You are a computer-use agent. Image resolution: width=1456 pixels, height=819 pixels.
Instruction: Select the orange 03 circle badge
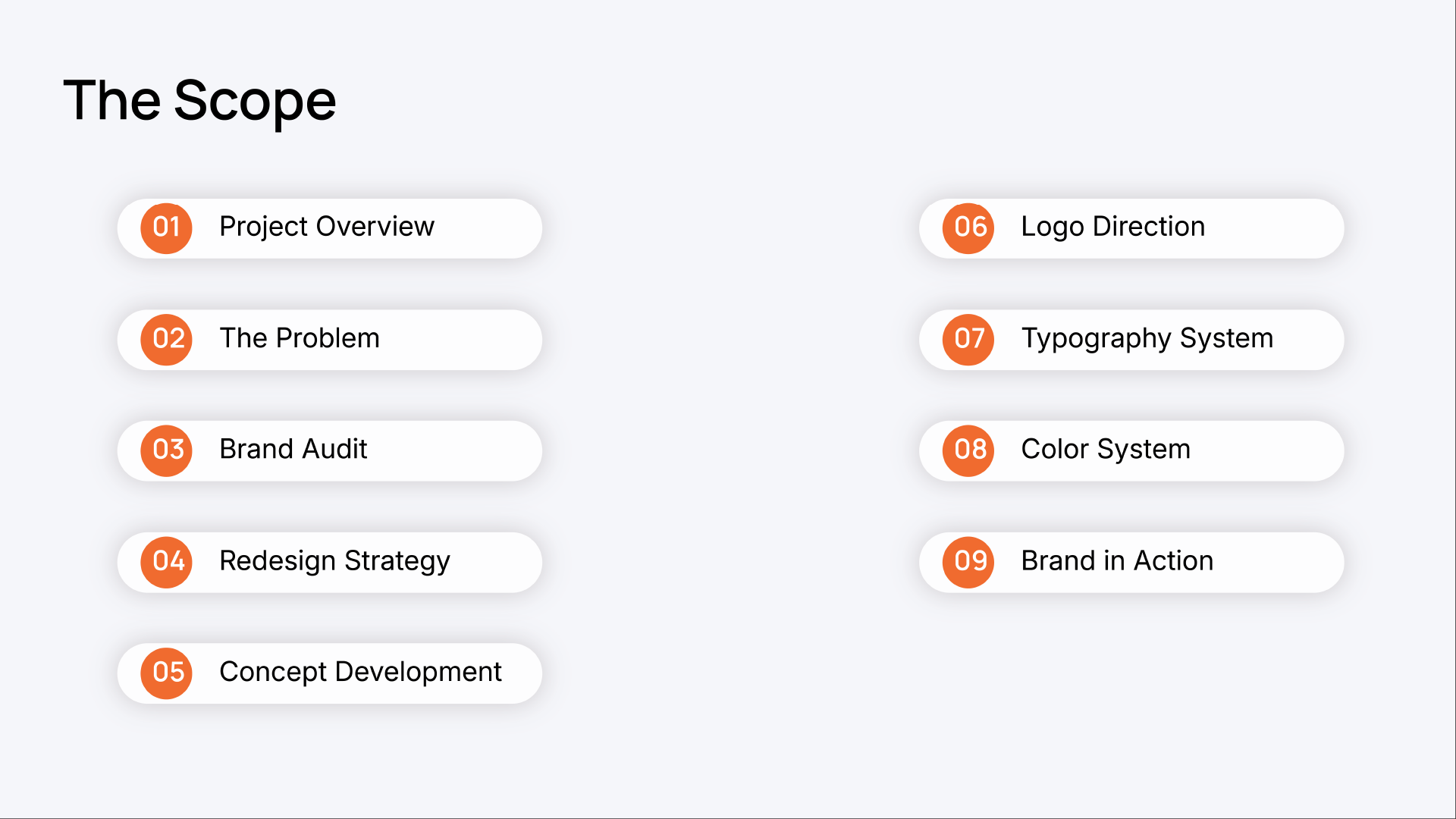tap(166, 450)
